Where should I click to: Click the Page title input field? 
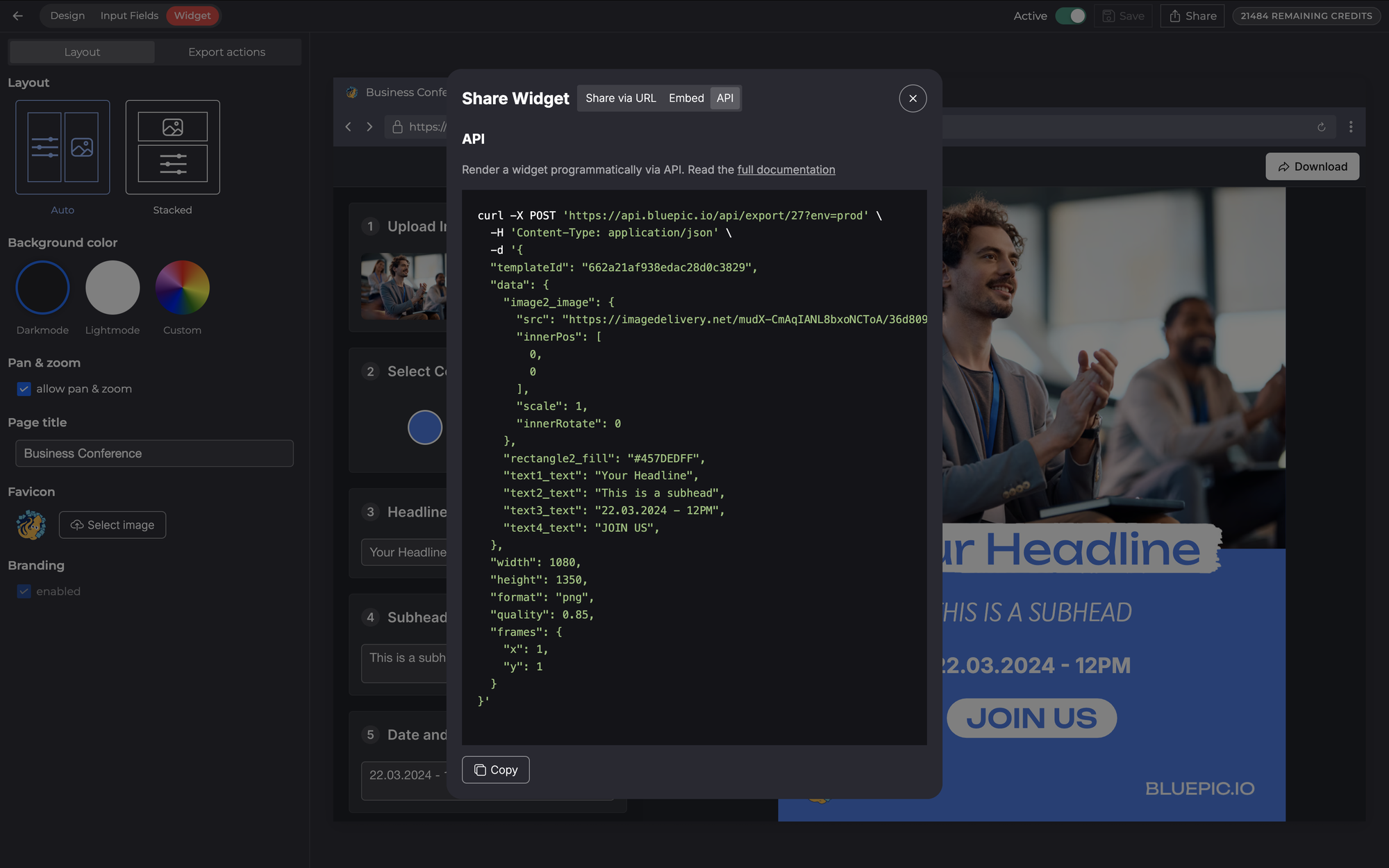click(x=154, y=453)
